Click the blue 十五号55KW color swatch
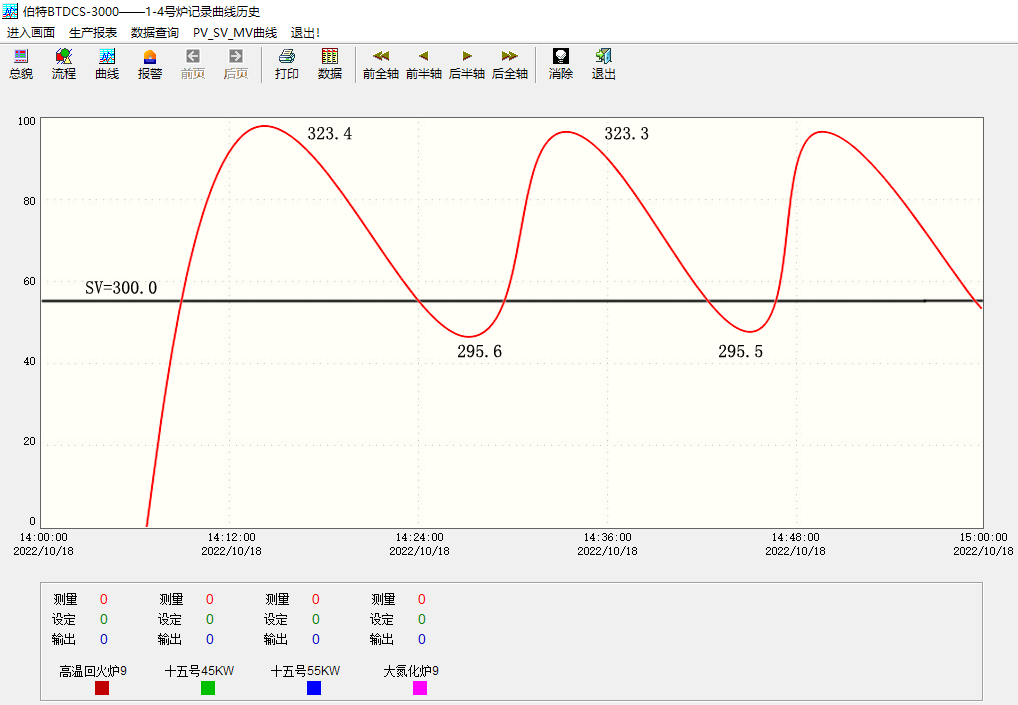The image size is (1018, 705). click(x=314, y=688)
